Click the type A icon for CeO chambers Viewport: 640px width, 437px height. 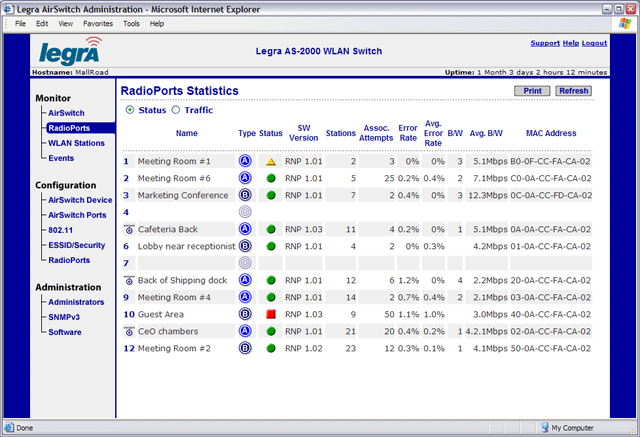click(x=245, y=331)
